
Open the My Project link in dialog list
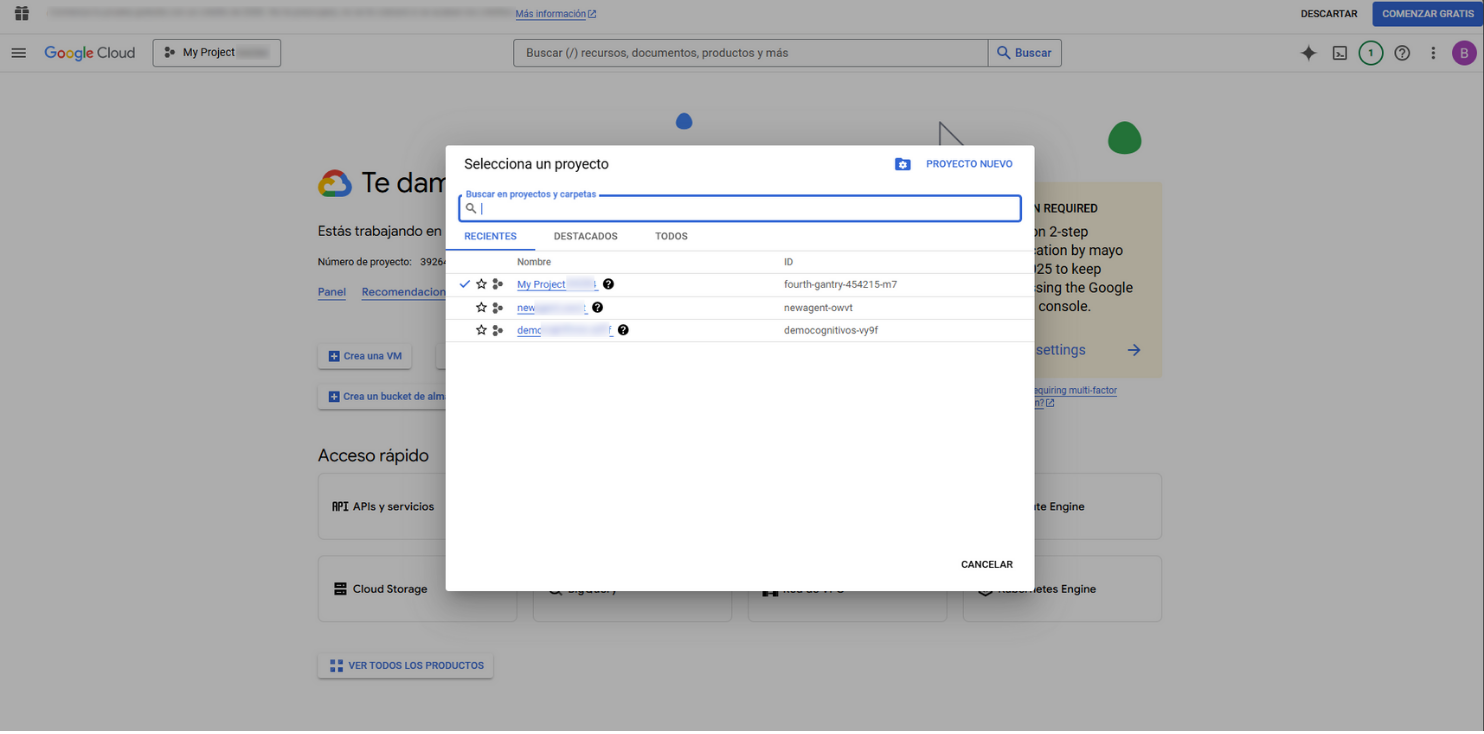click(557, 285)
